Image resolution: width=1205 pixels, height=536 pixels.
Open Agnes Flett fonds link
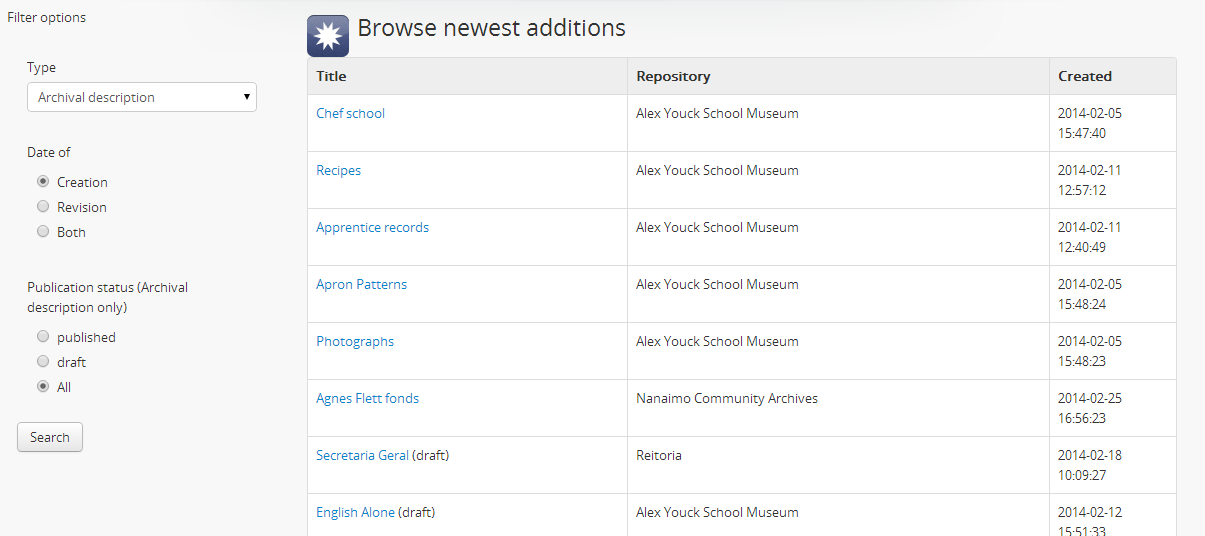point(367,398)
